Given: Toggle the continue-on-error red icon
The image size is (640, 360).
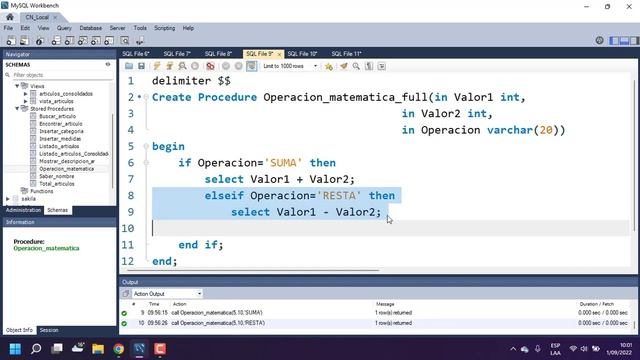Looking at the screenshot, I should [x=210, y=66].
